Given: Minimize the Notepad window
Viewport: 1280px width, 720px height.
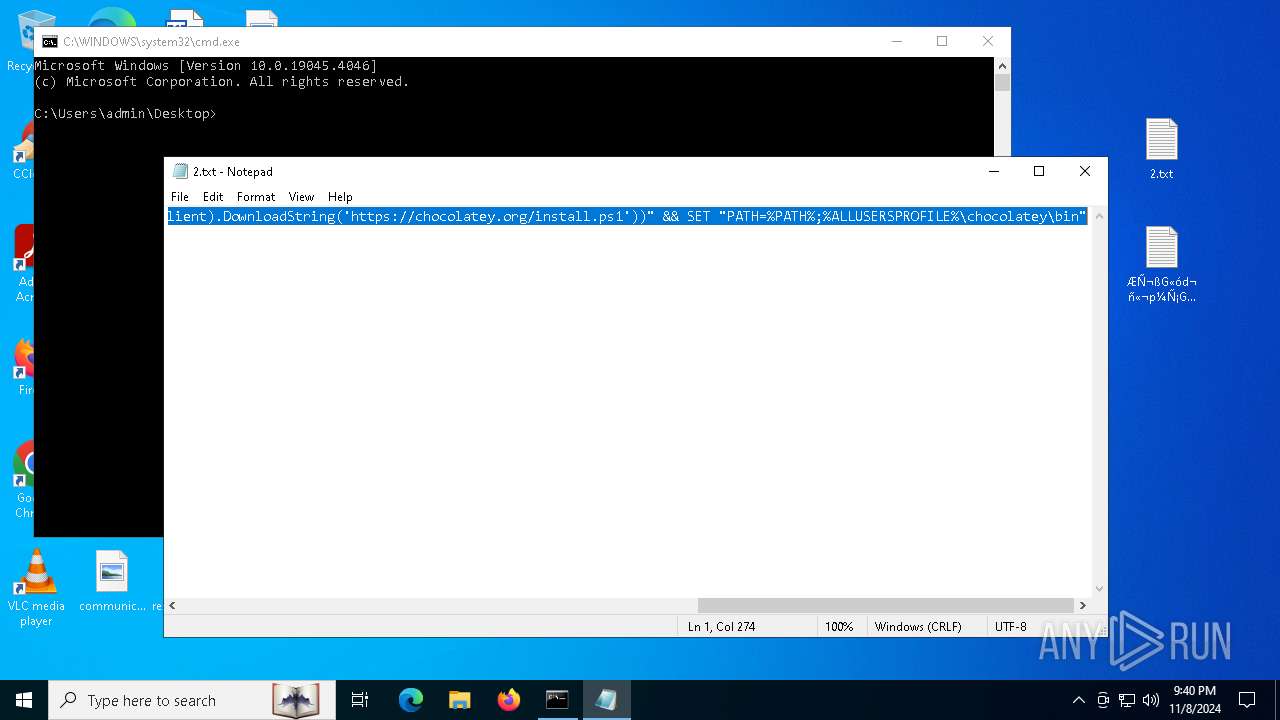Looking at the screenshot, I should point(993,171).
